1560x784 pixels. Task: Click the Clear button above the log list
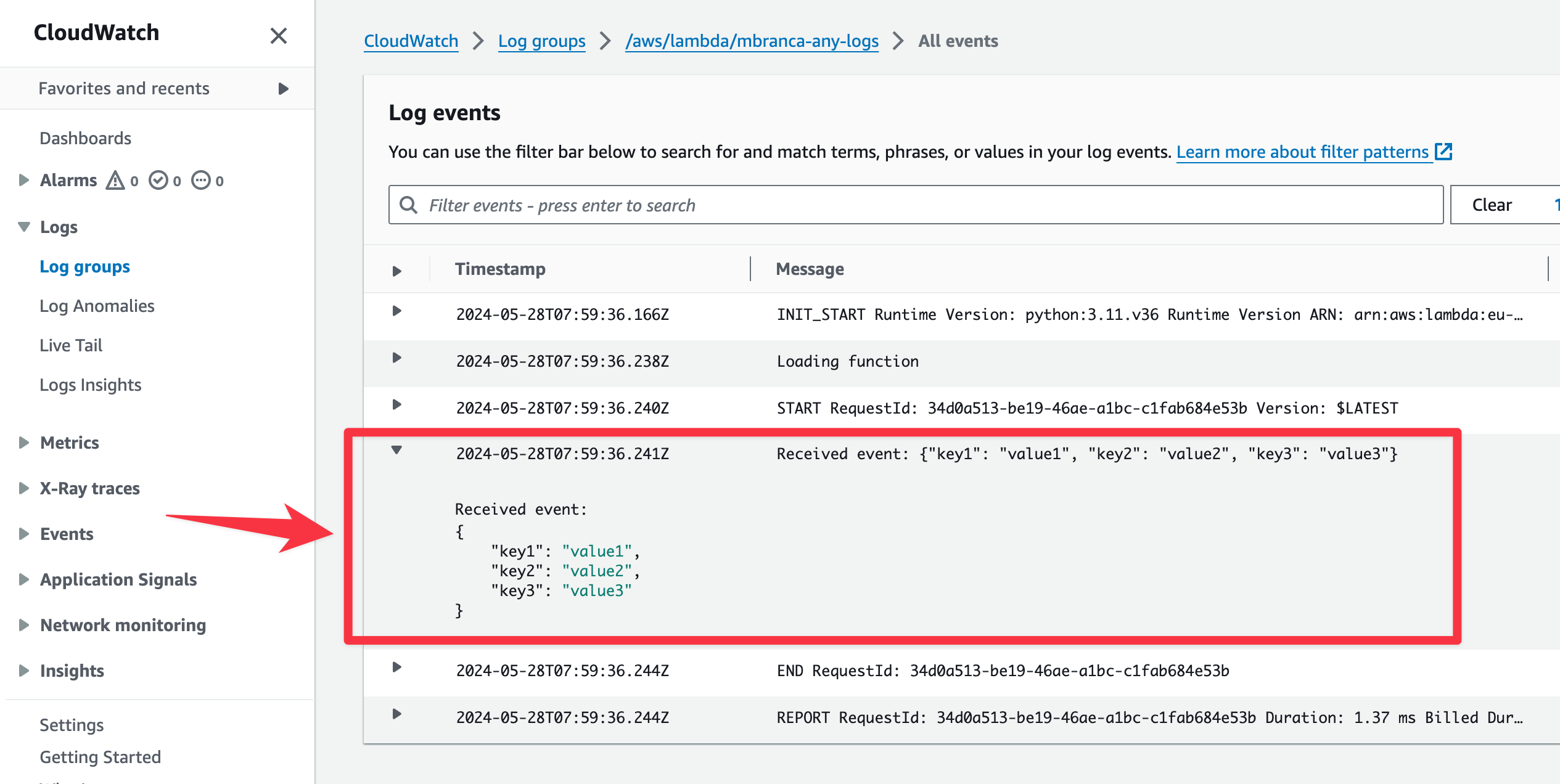(x=1492, y=204)
